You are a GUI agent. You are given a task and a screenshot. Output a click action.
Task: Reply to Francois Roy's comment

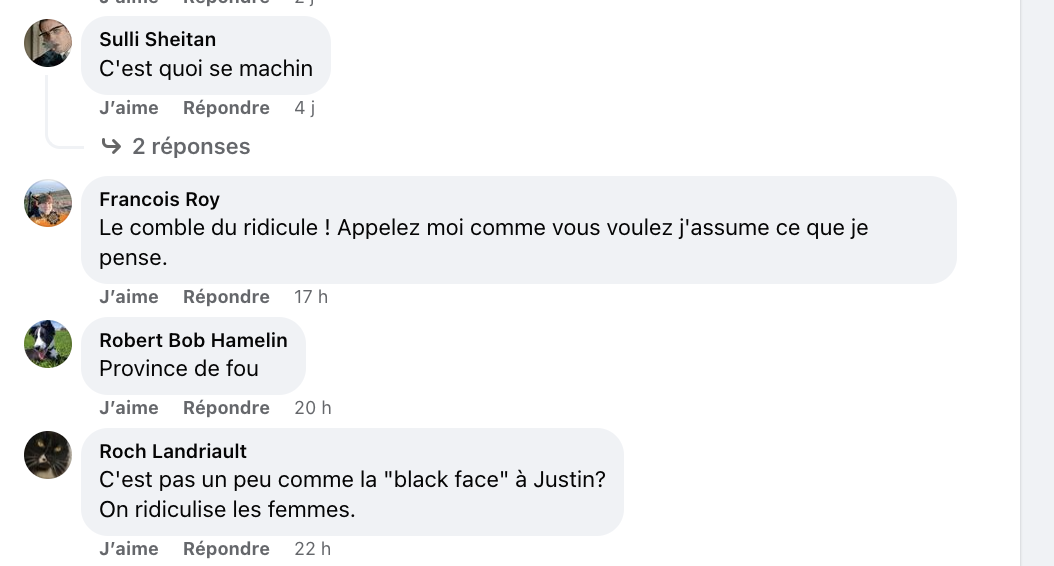(226, 296)
